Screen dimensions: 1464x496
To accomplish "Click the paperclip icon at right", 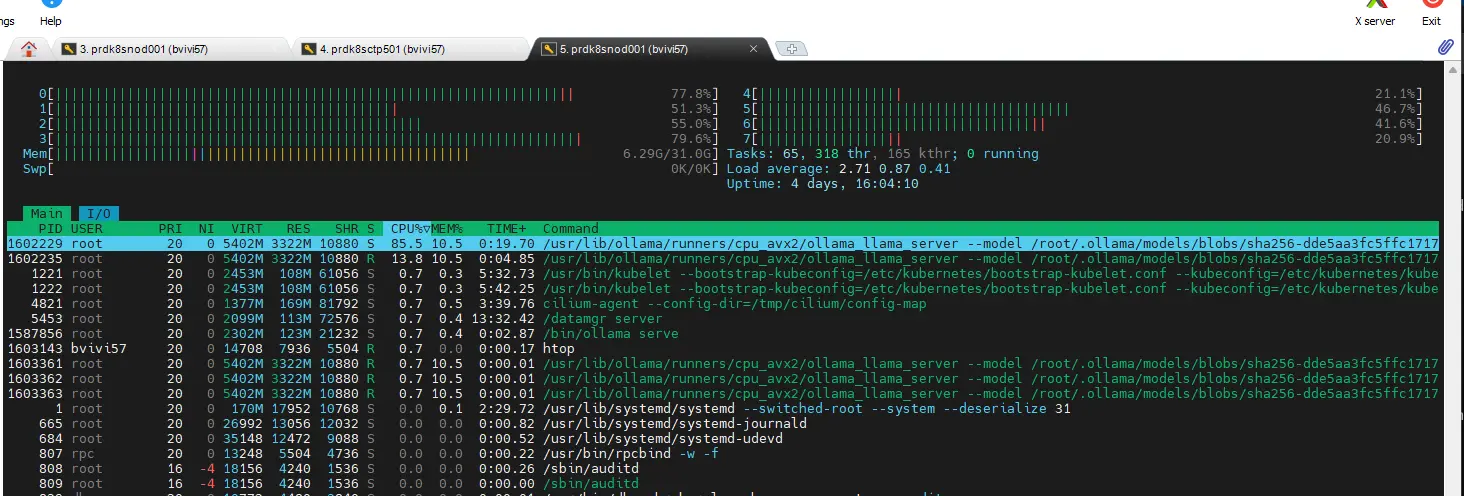I will coord(1445,47).
